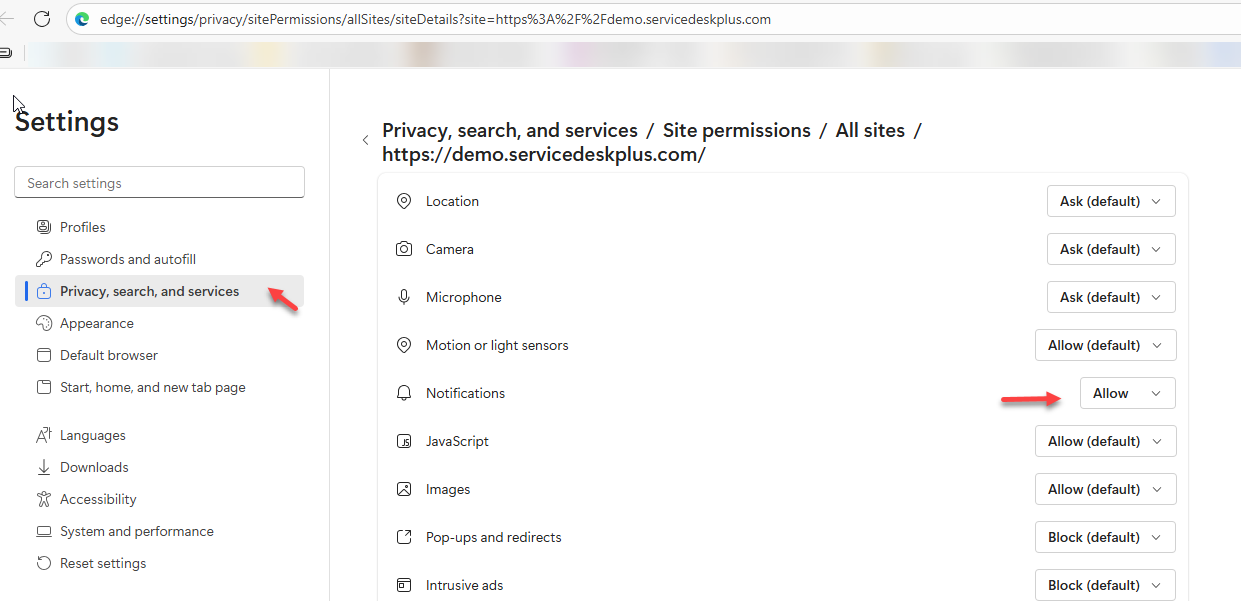Open the Location permission dropdown

1111,201
